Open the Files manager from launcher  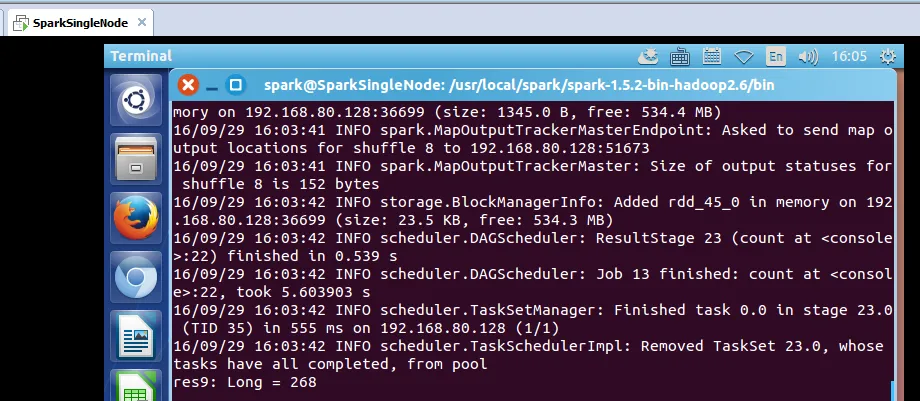[134, 158]
